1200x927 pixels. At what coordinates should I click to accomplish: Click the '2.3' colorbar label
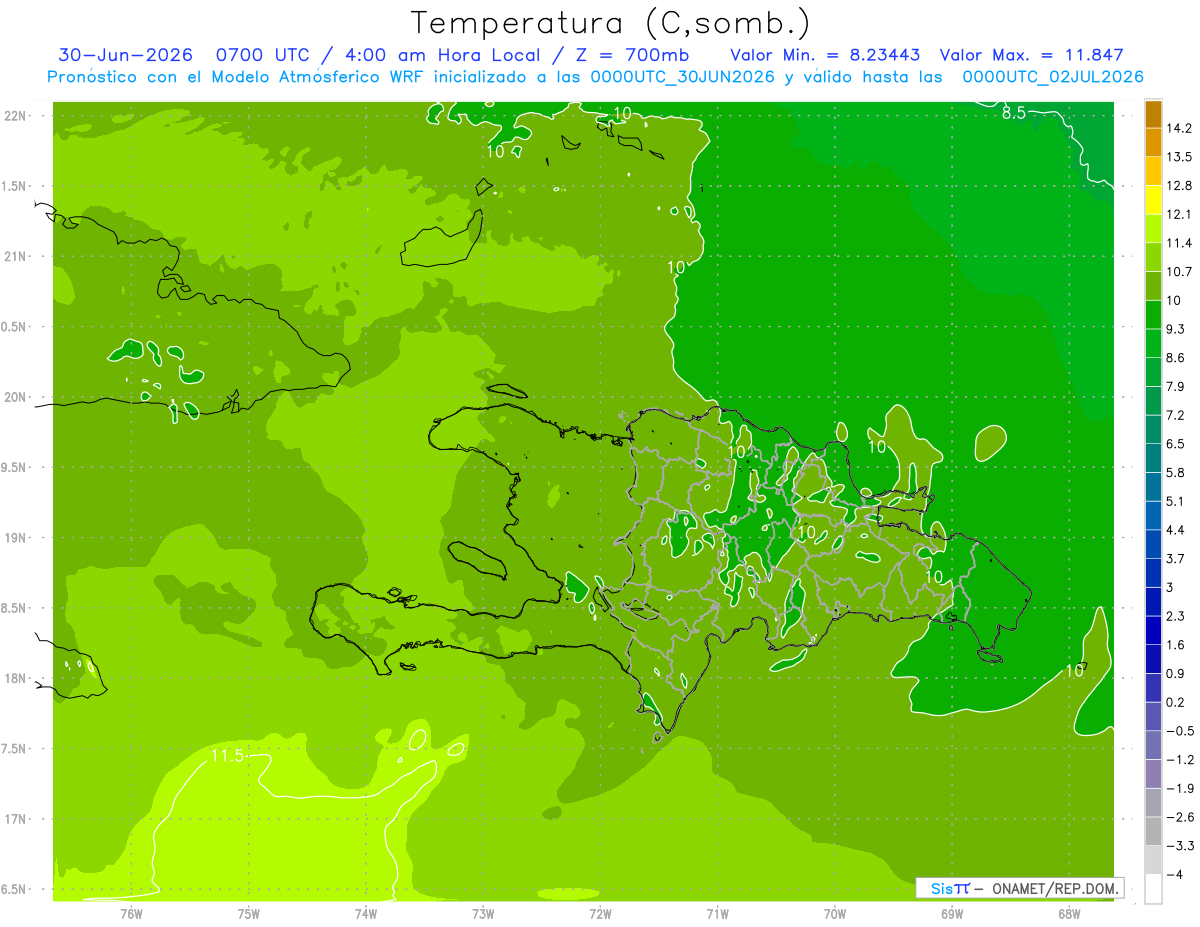click(x=1177, y=616)
